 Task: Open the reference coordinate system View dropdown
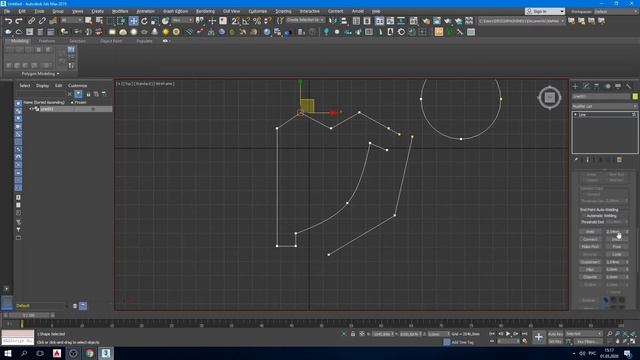tap(182, 20)
